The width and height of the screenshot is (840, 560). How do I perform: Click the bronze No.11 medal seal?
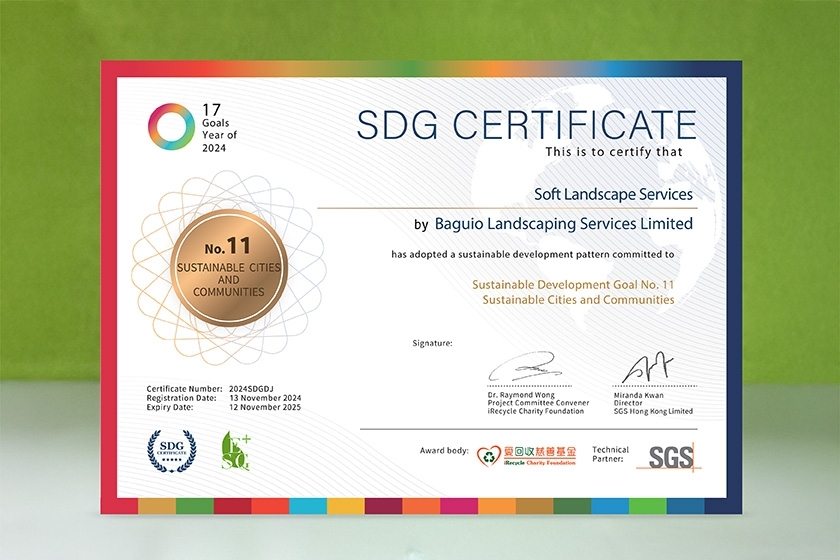tap(229, 268)
